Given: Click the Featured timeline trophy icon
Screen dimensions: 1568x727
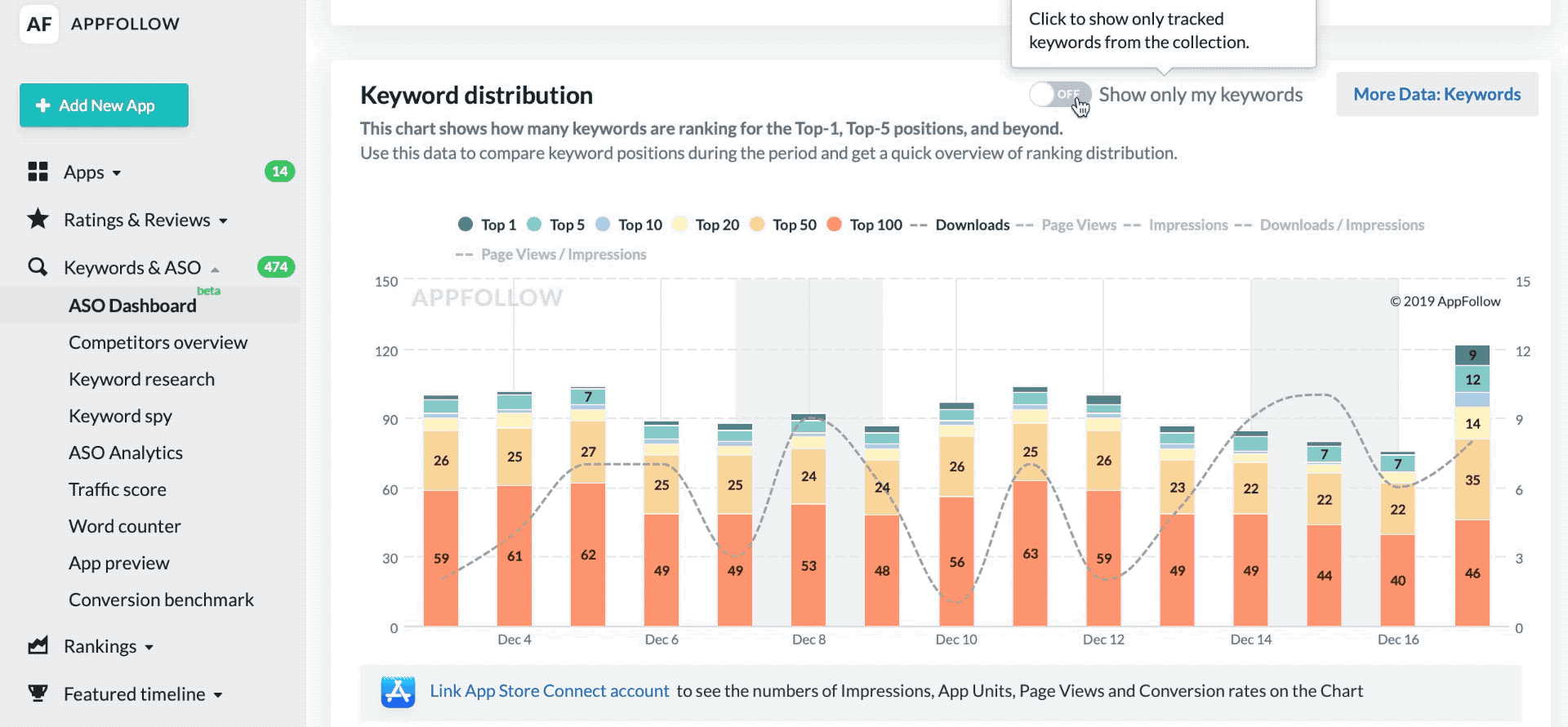Looking at the screenshot, I should click(38, 694).
